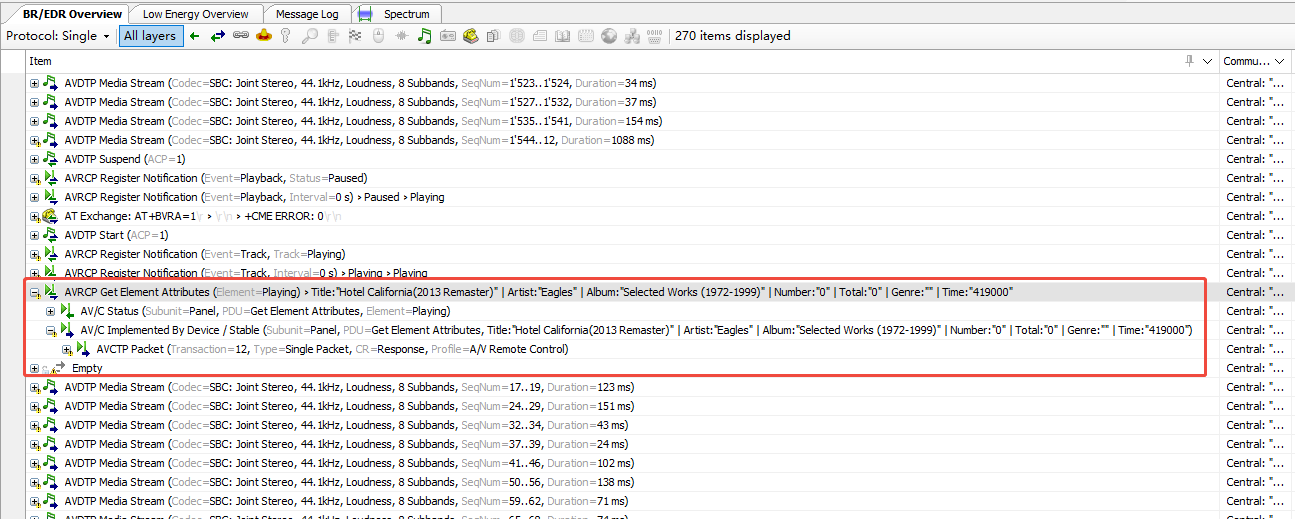This screenshot has width=1295, height=519.
Task: Switch to the Low Energy Overview tab
Action: (195, 14)
